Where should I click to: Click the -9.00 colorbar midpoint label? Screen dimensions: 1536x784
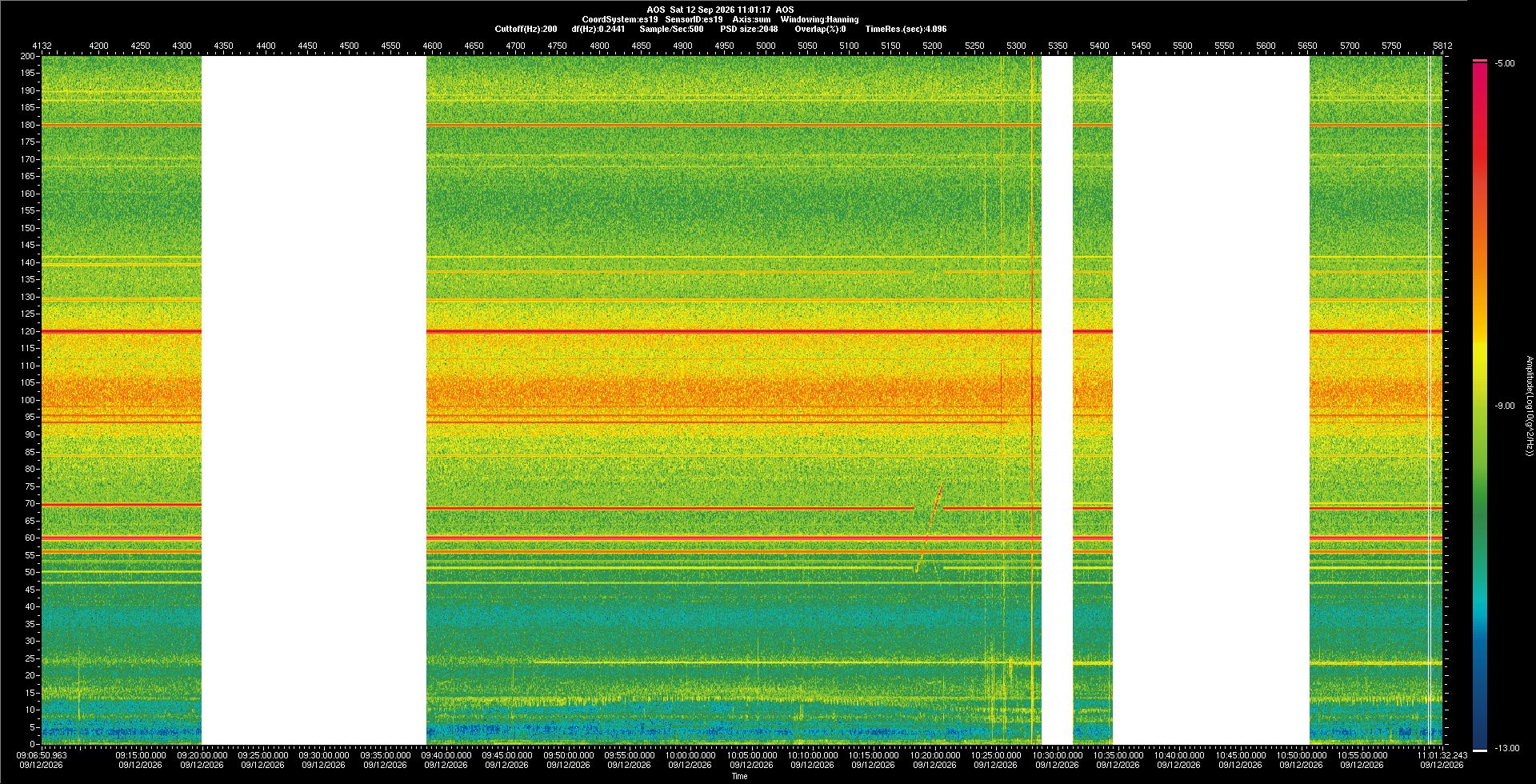click(x=1505, y=406)
